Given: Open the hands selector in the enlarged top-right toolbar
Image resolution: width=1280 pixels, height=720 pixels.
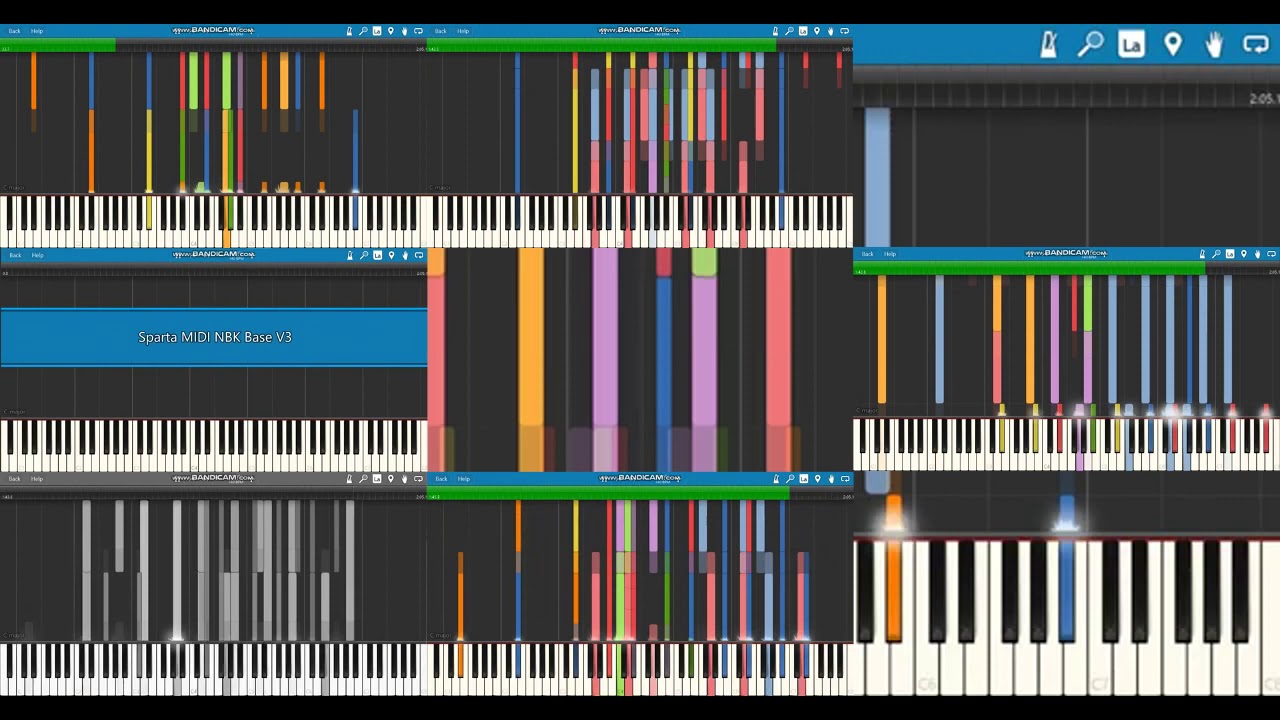Looking at the screenshot, I should tap(1214, 45).
